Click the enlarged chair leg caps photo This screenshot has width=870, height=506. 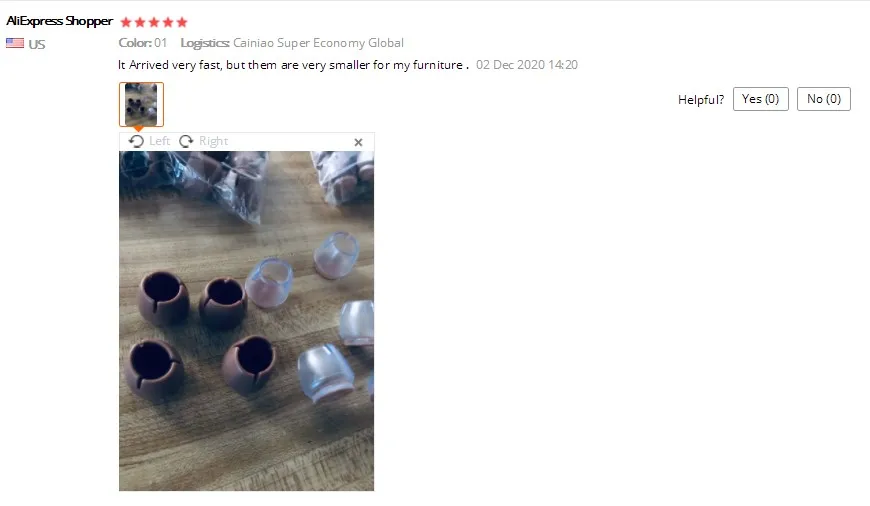coord(246,321)
